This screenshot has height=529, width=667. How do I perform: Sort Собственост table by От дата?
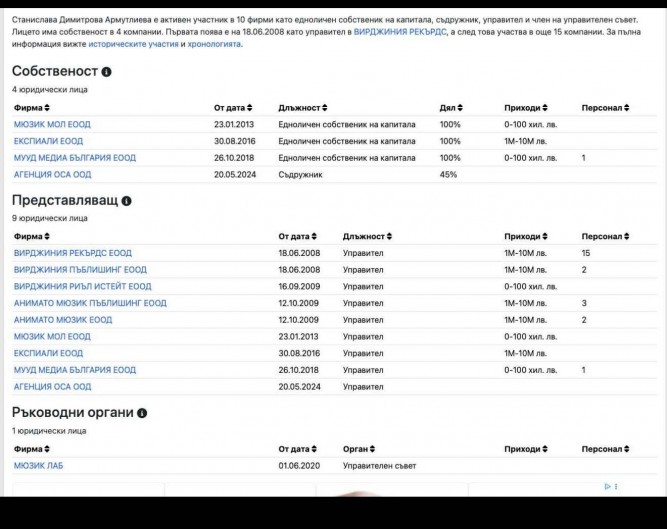click(233, 107)
